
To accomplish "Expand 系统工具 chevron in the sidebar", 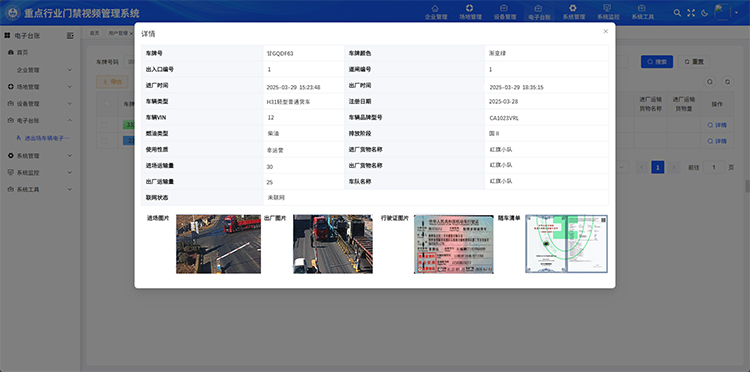I will [69, 189].
